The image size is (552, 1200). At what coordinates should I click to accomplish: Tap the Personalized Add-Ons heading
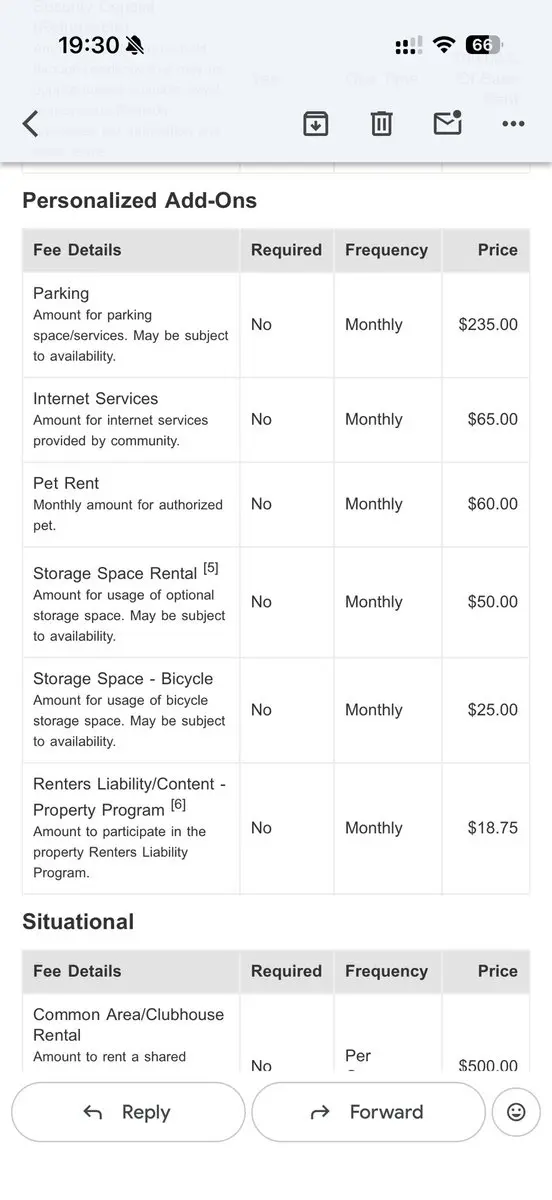140,200
